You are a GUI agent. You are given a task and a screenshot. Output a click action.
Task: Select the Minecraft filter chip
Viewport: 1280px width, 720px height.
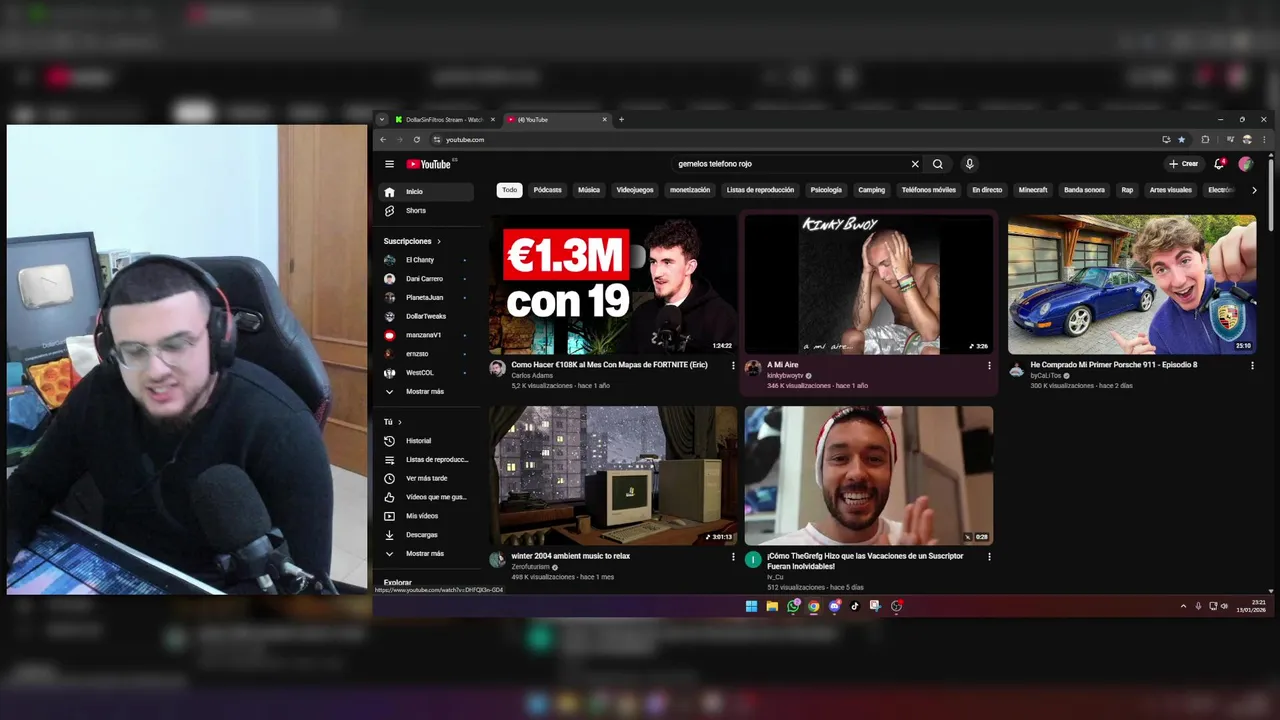(1033, 190)
